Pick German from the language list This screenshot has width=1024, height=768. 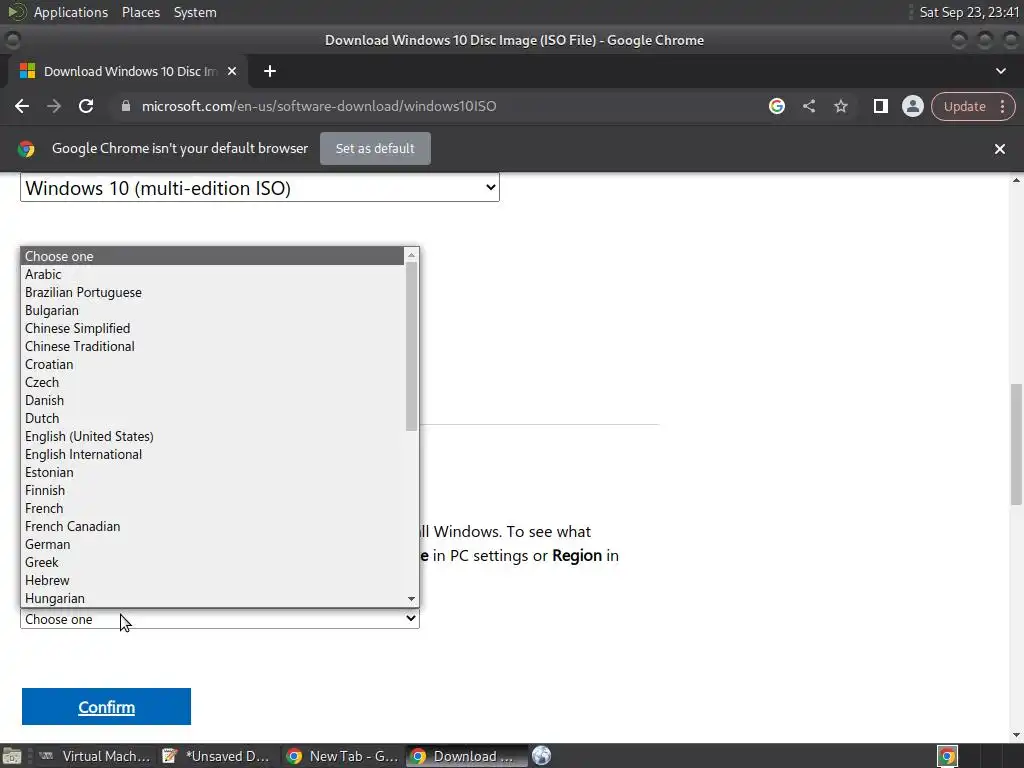(x=213, y=544)
